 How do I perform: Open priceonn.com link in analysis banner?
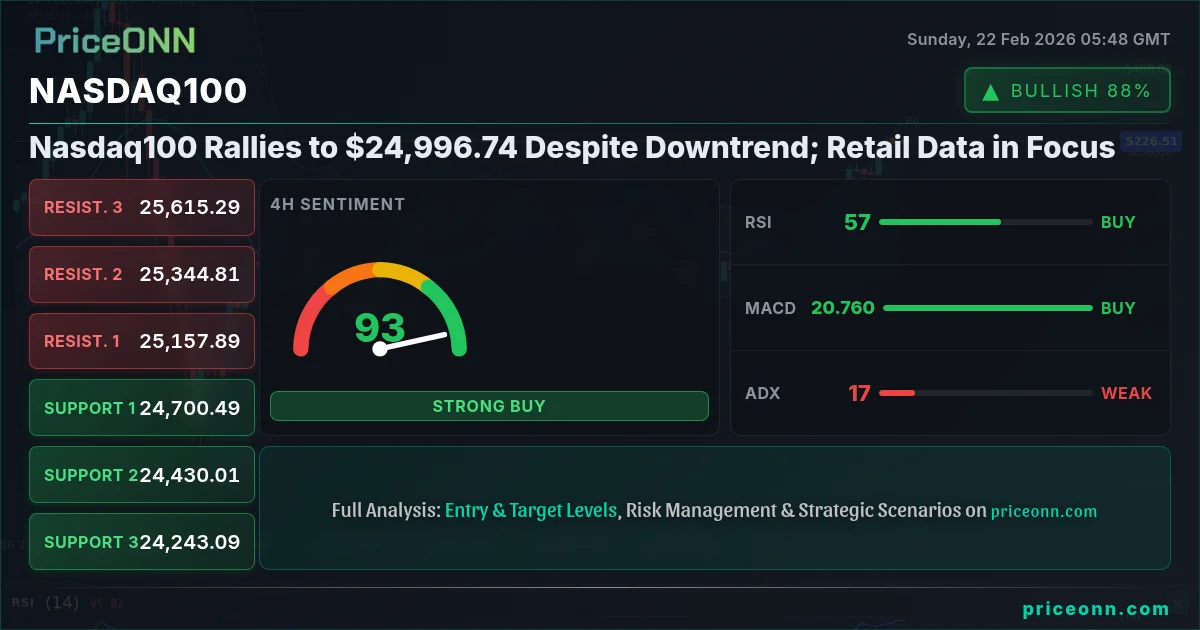1044,511
